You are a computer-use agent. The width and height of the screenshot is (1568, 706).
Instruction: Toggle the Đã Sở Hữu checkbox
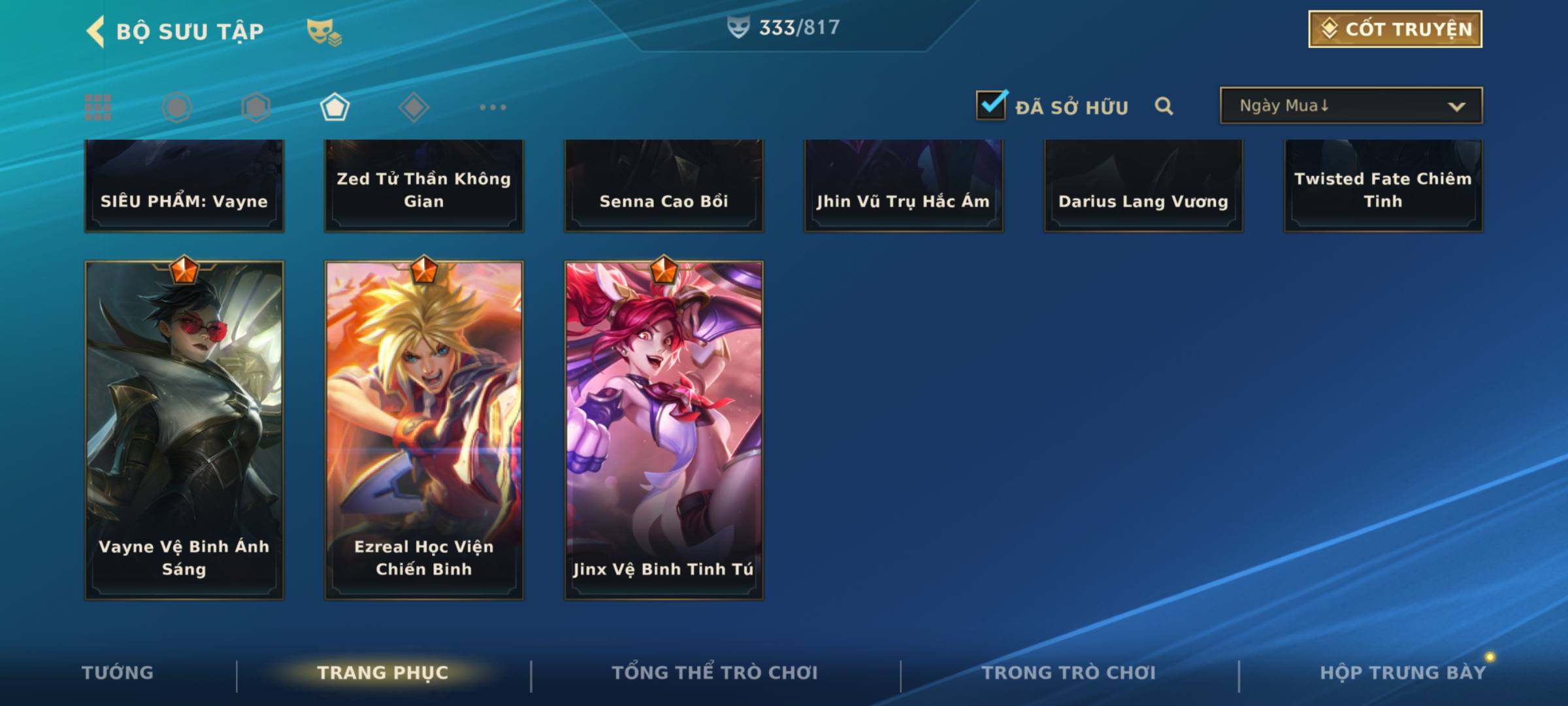tap(991, 105)
